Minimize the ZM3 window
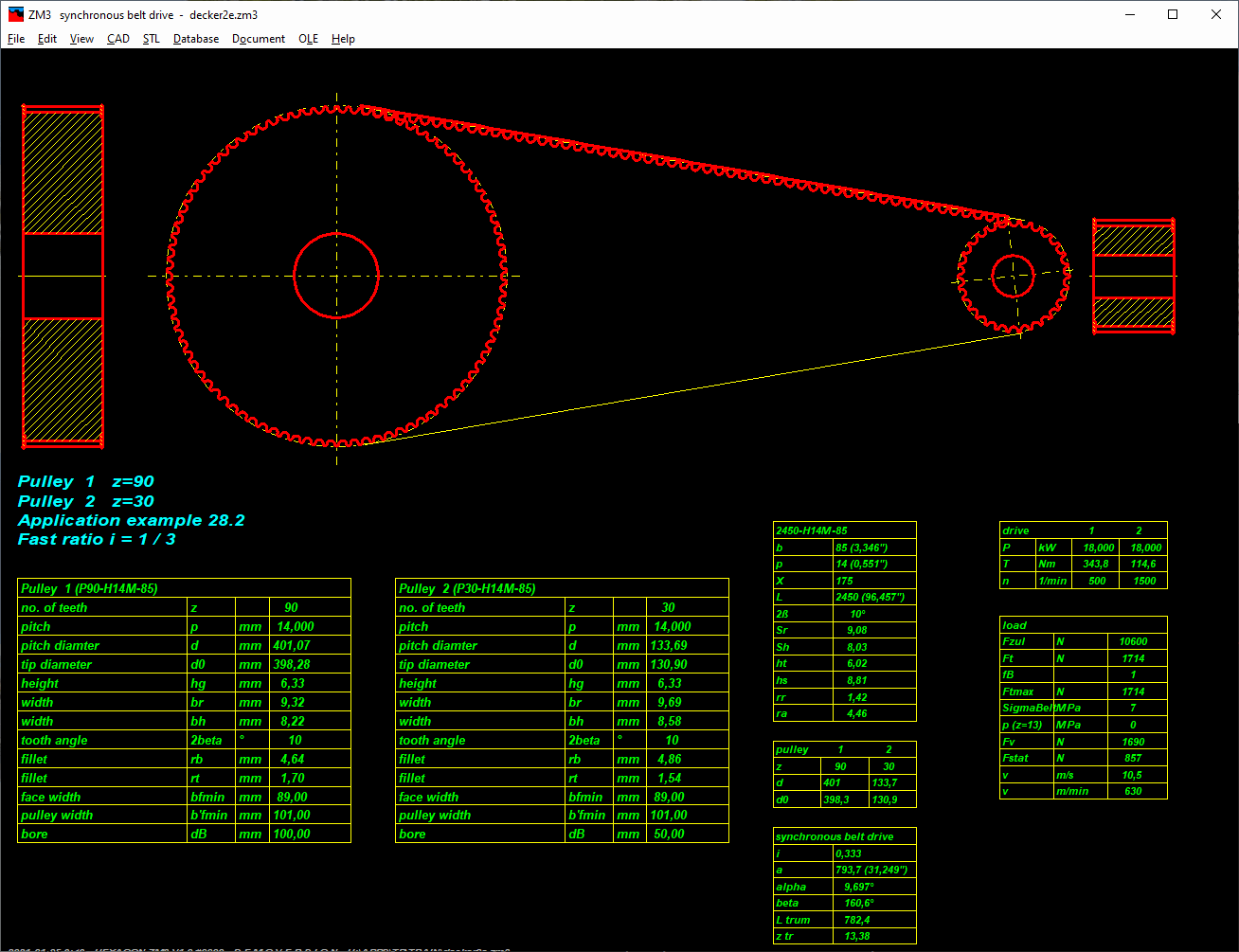 (x=1129, y=14)
